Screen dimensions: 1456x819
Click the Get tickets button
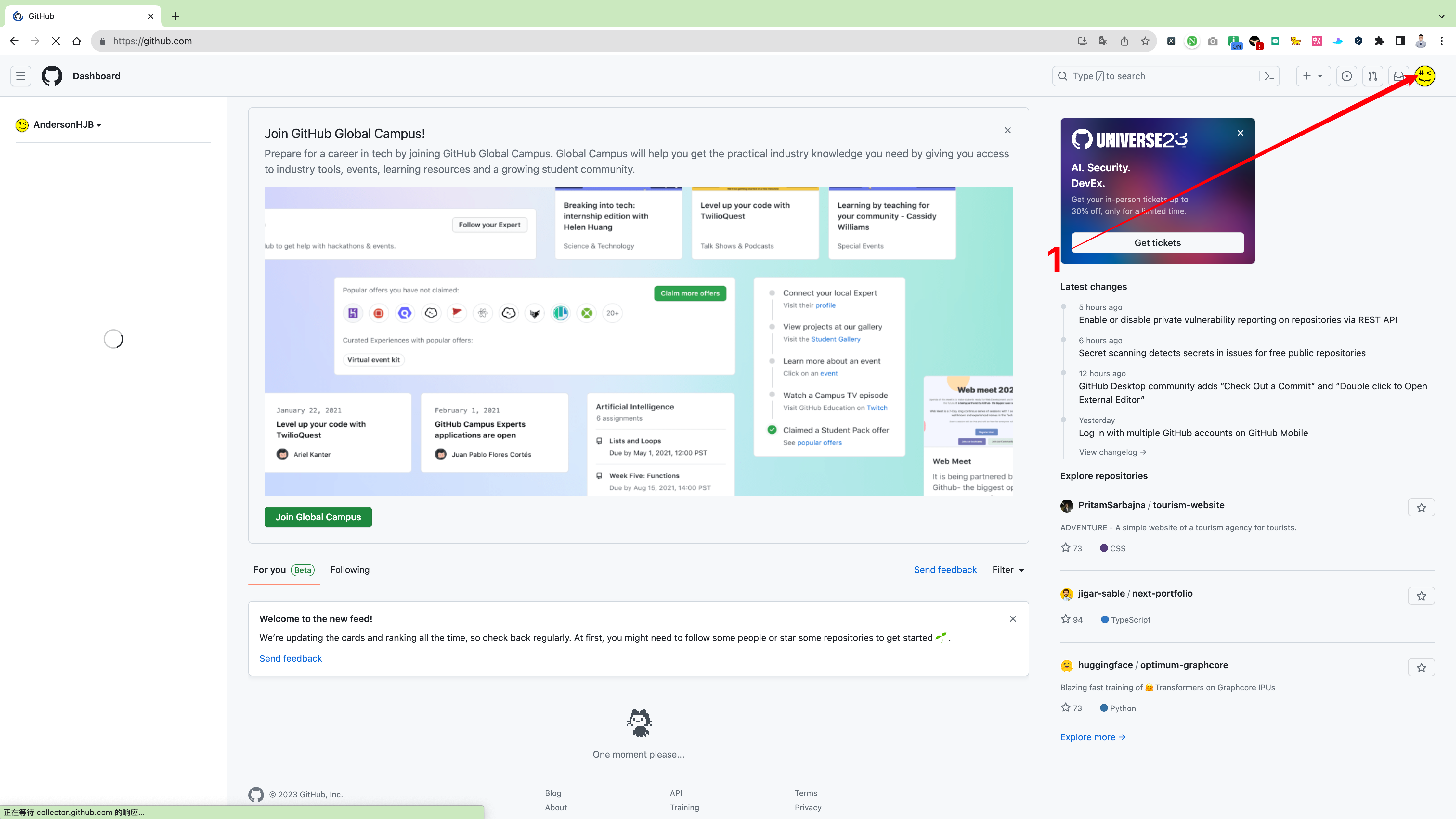click(1158, 242)
